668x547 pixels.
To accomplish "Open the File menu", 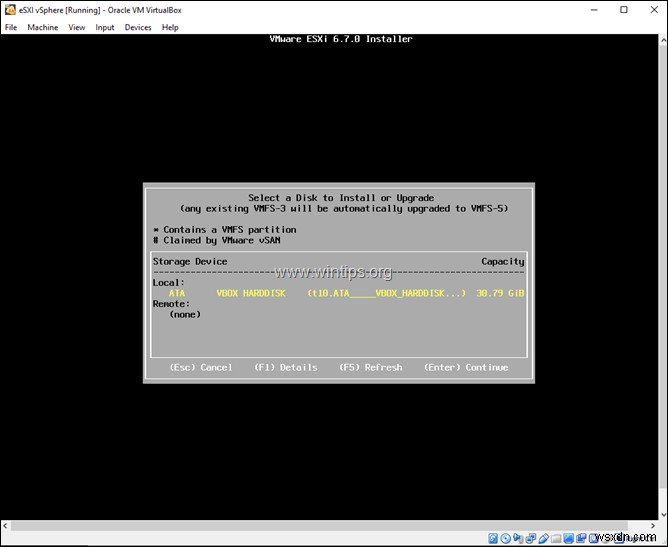I will [x=11, y=27].
